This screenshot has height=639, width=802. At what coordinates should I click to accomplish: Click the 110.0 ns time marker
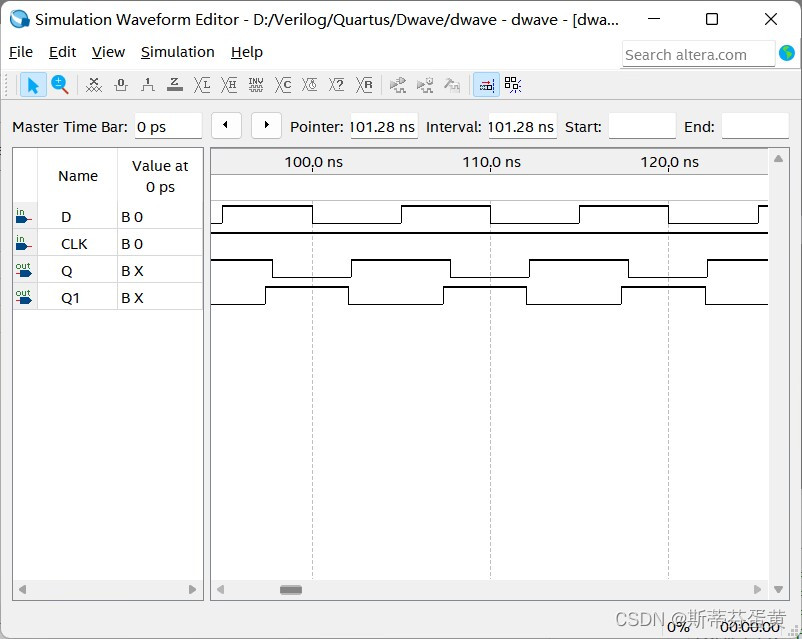coord(491,162)
